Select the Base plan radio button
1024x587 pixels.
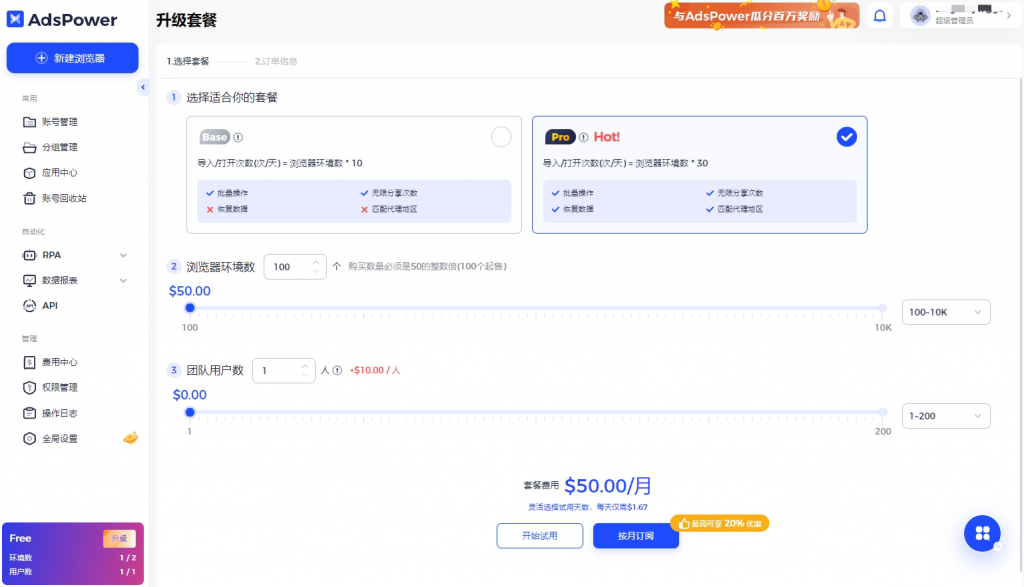501,137
